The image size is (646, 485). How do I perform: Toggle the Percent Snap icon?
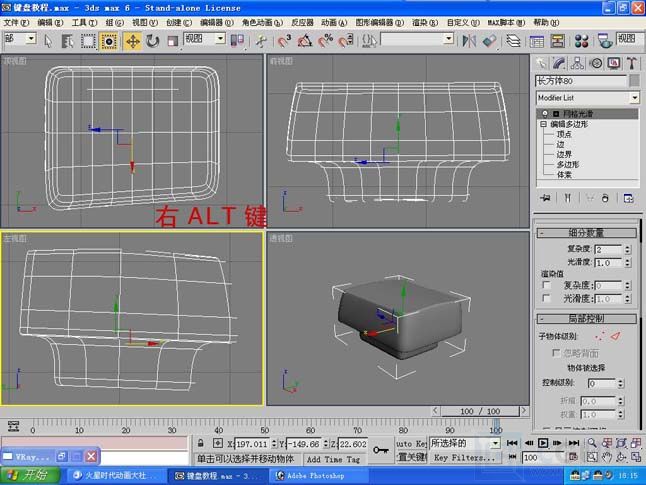pos(325,41)
